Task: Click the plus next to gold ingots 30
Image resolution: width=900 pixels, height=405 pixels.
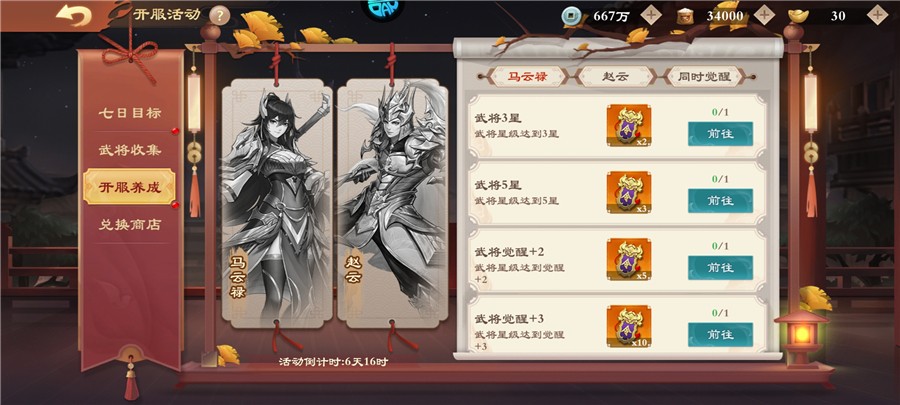Action: (878, 15)
